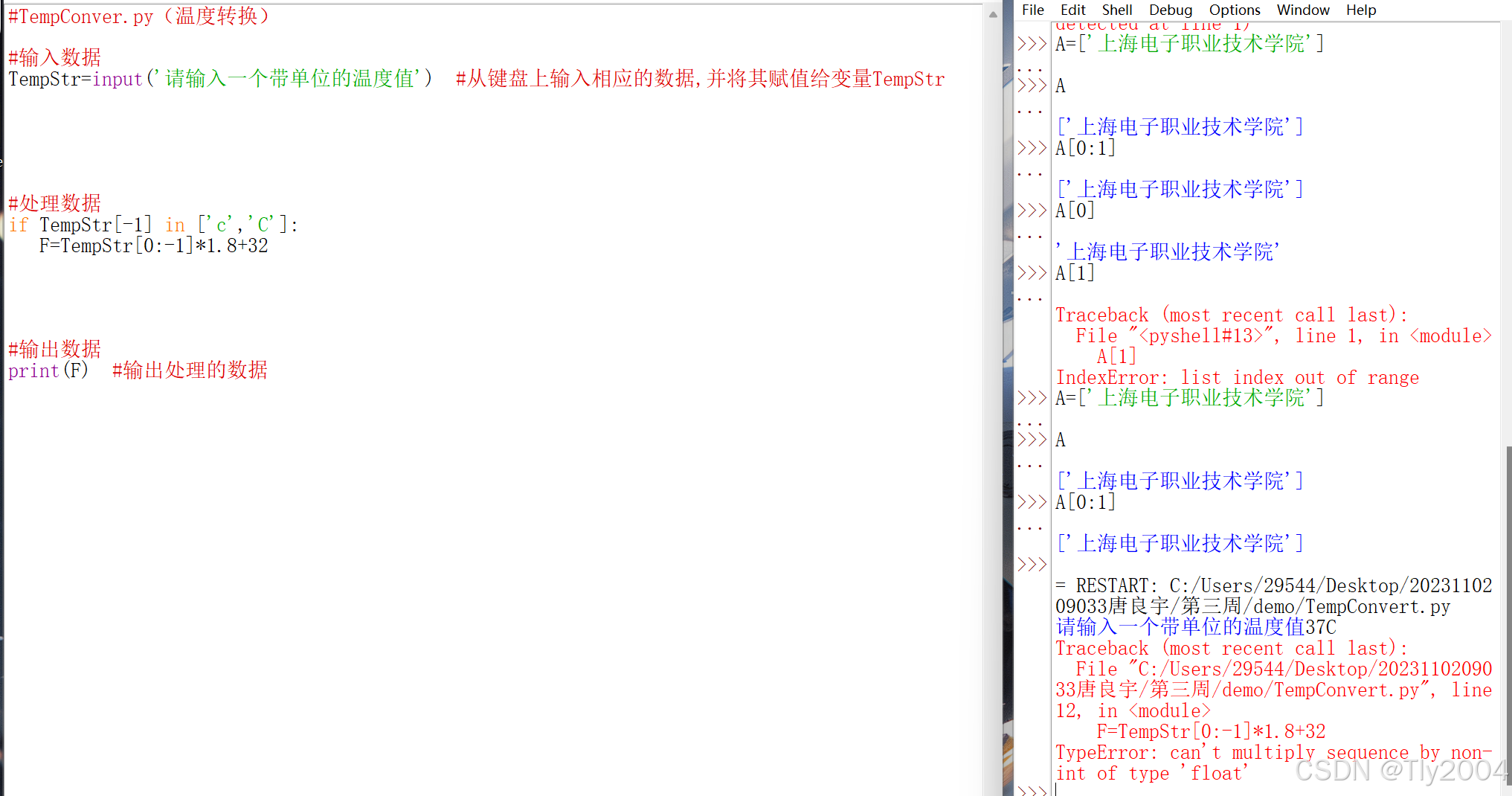Screen dimensions: 1512x796
Task: Click the '请输入一个带单位的温度值37C' shell line
Action: pos(1196,627)
